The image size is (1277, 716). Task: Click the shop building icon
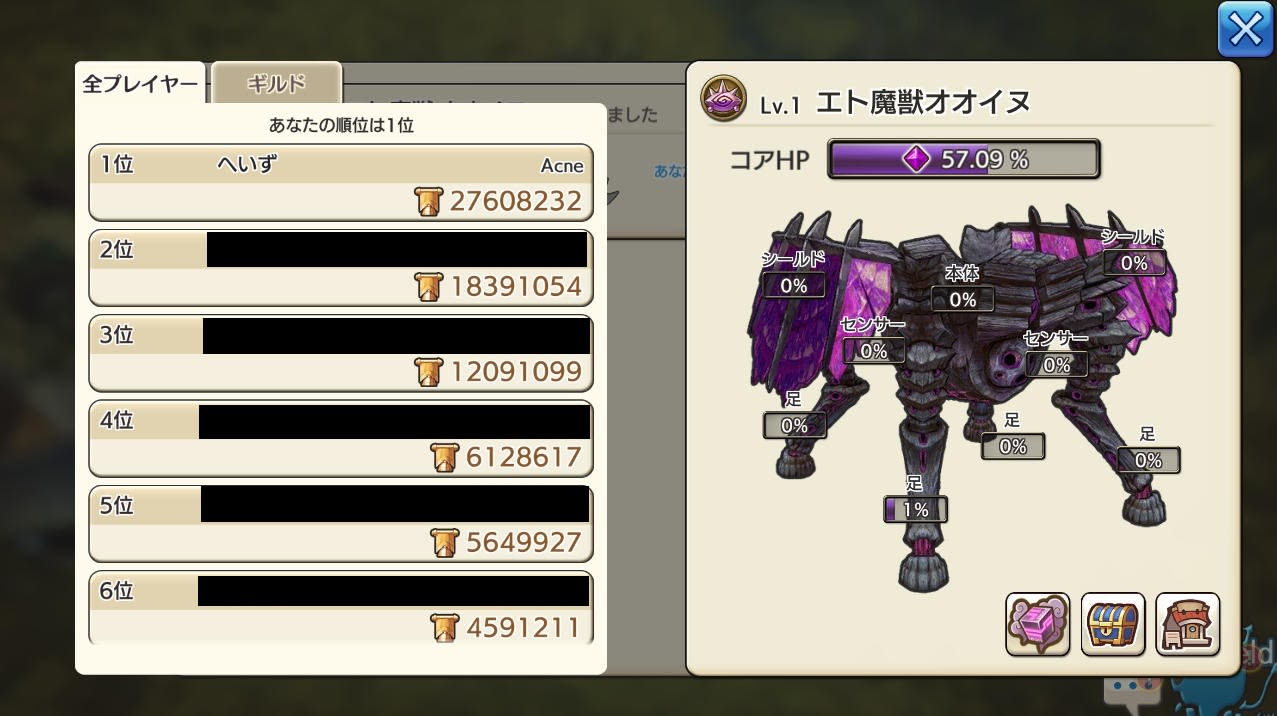[x=1188, y=624]
